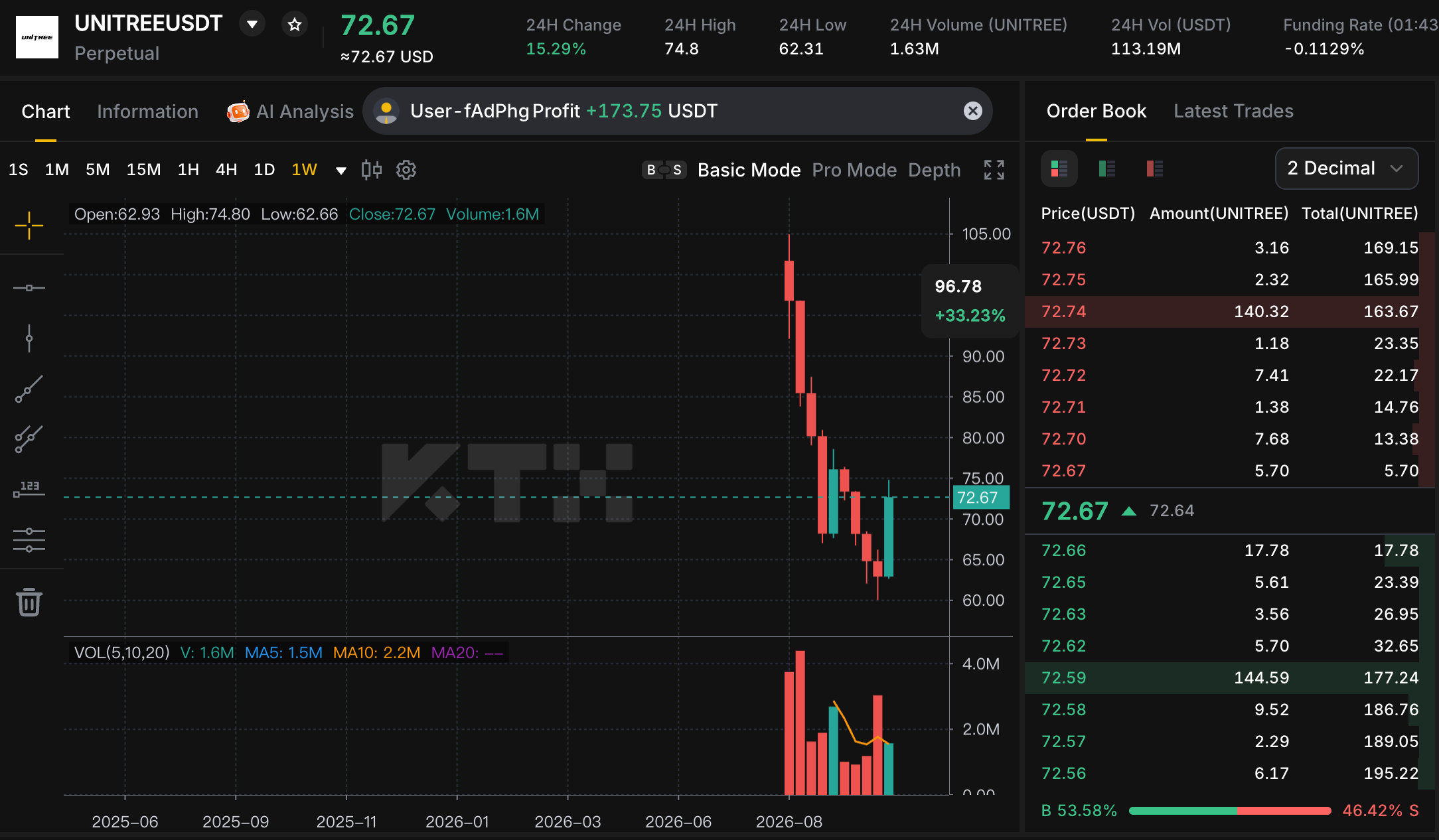Select the parallel channel drawing tool

coord(29,439)
